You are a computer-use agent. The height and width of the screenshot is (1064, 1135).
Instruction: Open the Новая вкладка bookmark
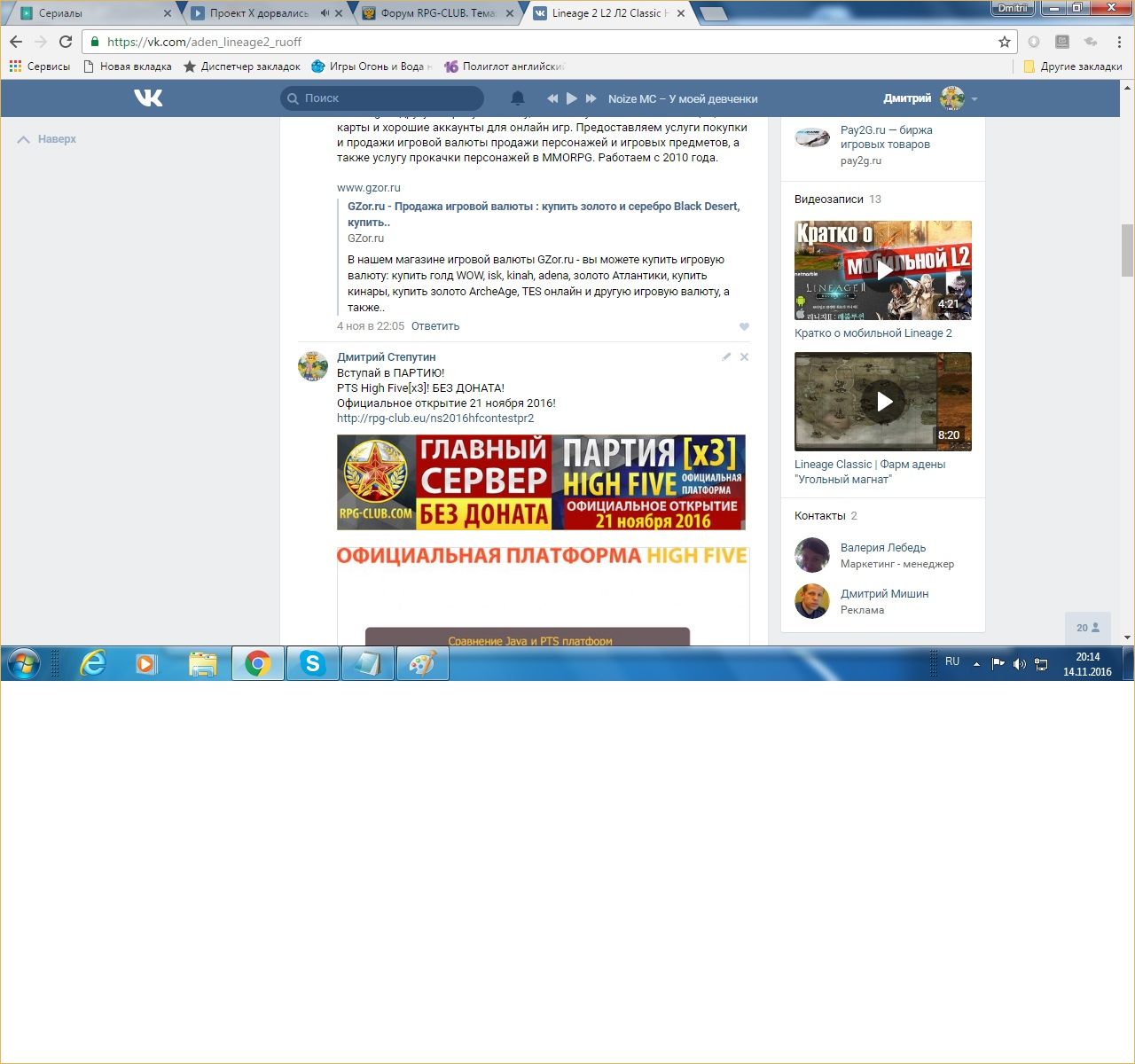[127, 66]
